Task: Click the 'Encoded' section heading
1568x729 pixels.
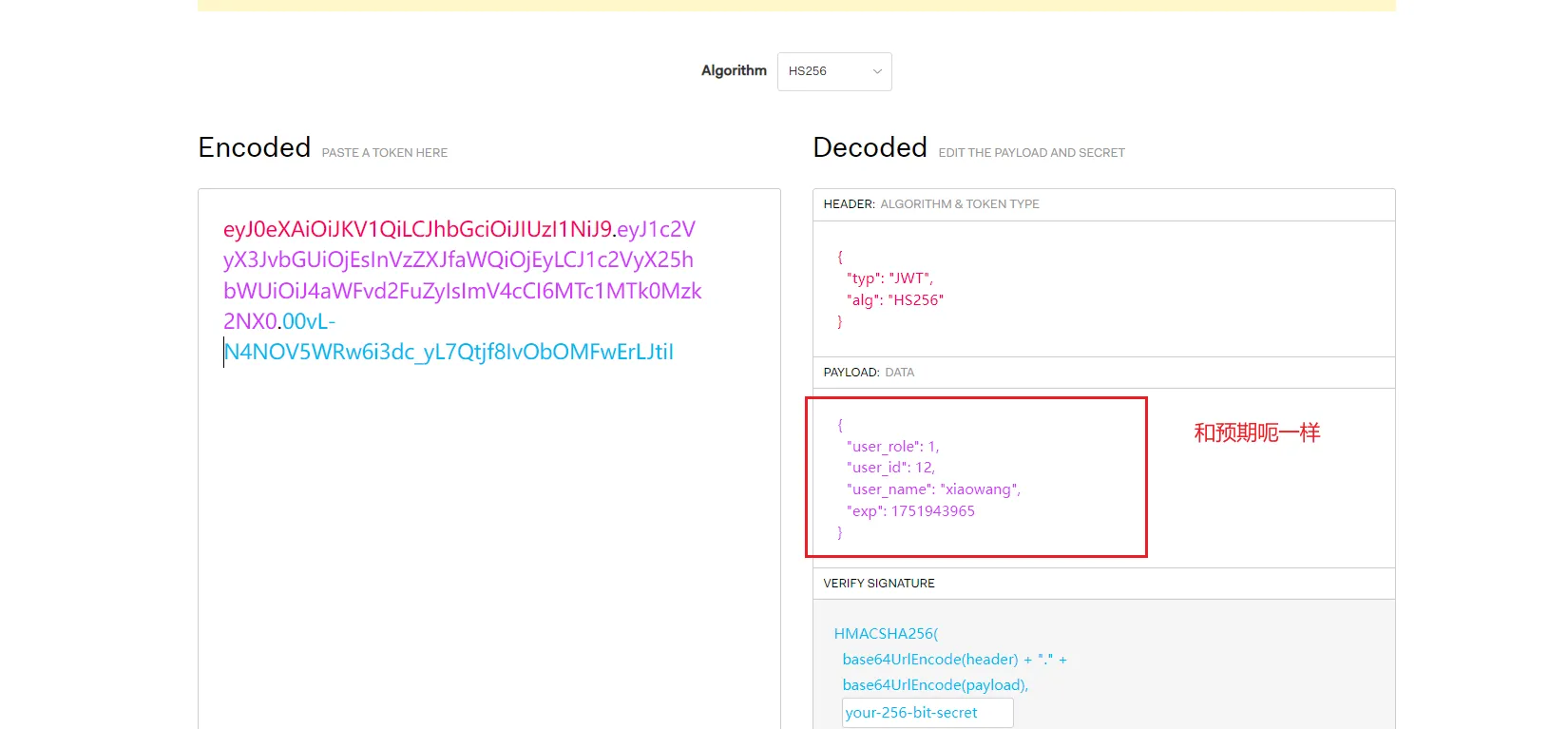Action: click(254, 148)
